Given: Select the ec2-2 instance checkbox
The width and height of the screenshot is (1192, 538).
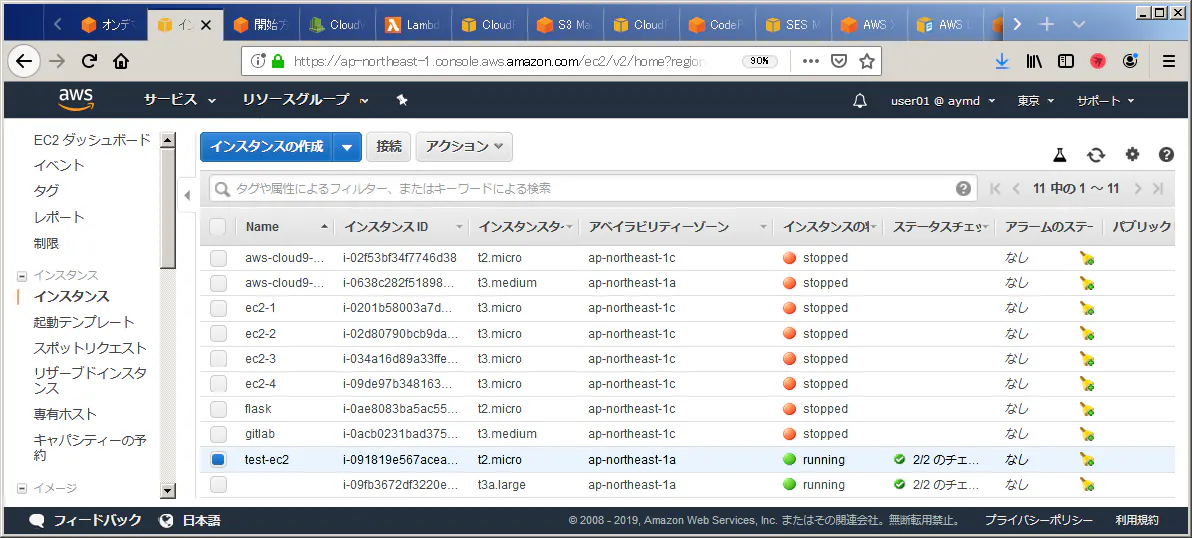Looking at the screenshot, I should [x=219, y=334].
